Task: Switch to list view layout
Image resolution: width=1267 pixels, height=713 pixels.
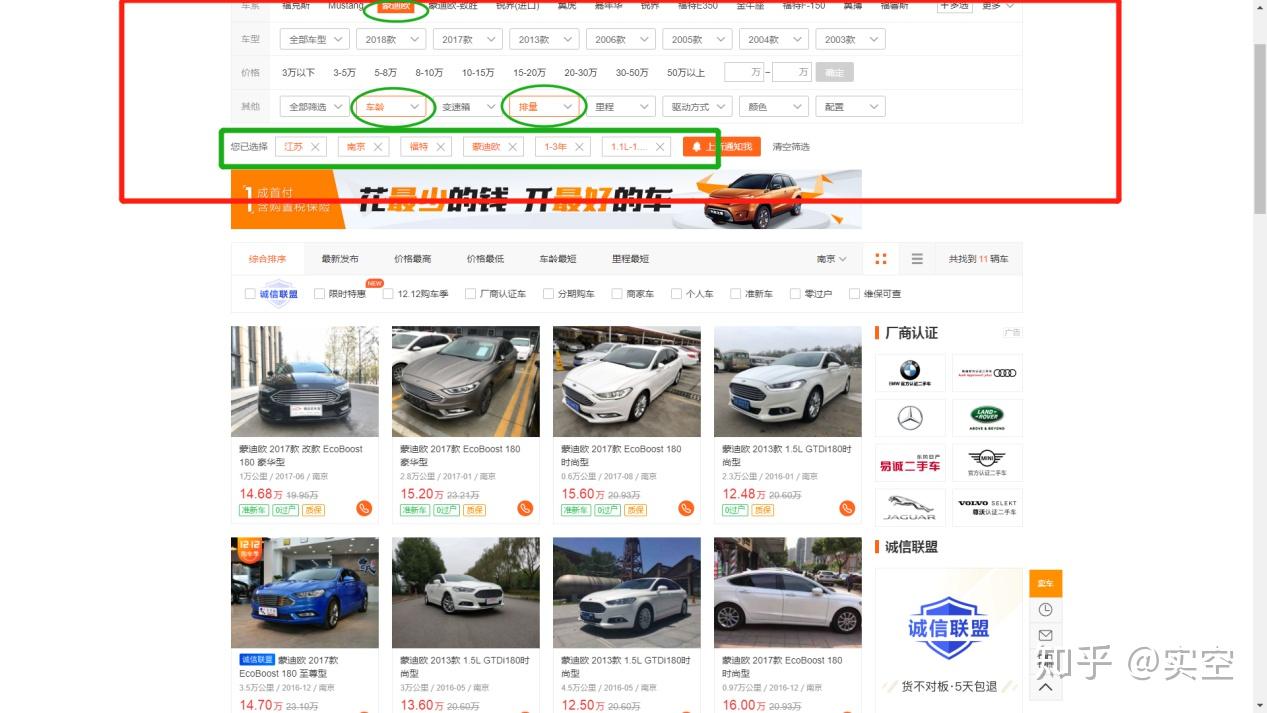Action: pos(917,259)
